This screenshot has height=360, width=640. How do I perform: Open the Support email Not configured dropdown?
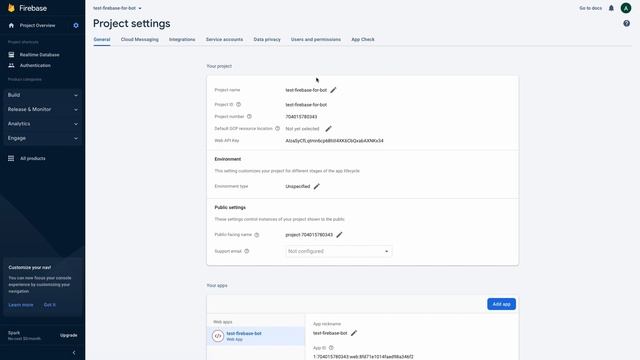[338, 251]
